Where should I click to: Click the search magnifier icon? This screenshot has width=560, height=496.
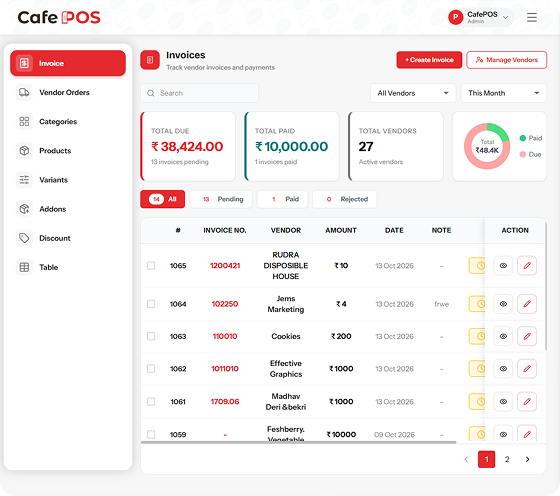coord(151,93)
